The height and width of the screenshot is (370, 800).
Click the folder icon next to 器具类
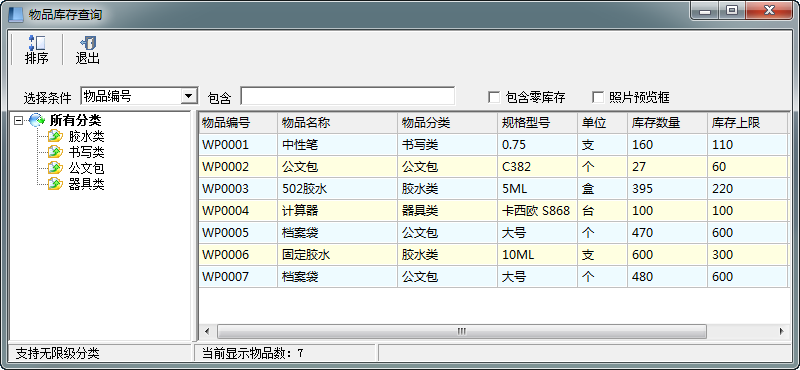(x=55, y=184)
